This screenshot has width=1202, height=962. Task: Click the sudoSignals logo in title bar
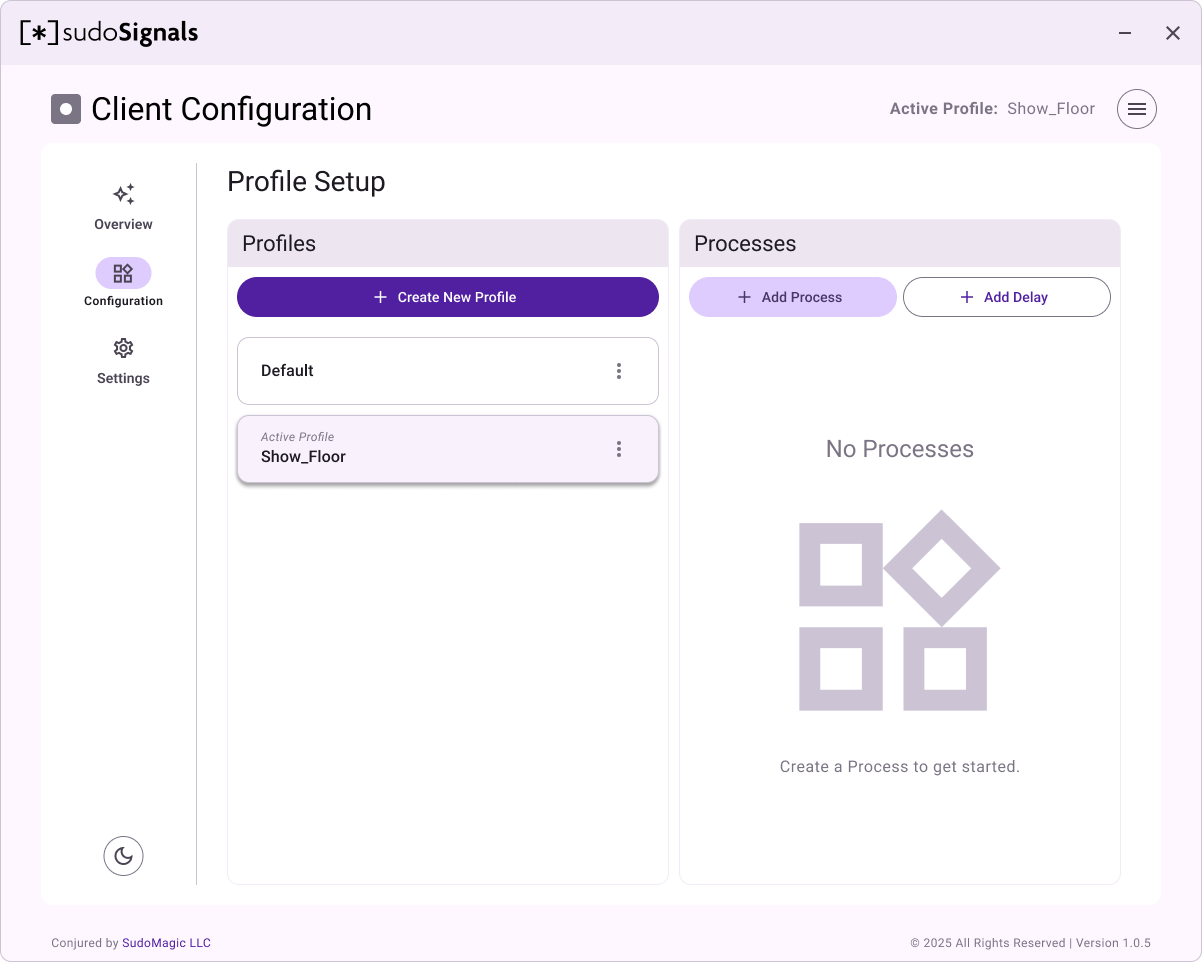pyautogui.click(x=109, y=33)
